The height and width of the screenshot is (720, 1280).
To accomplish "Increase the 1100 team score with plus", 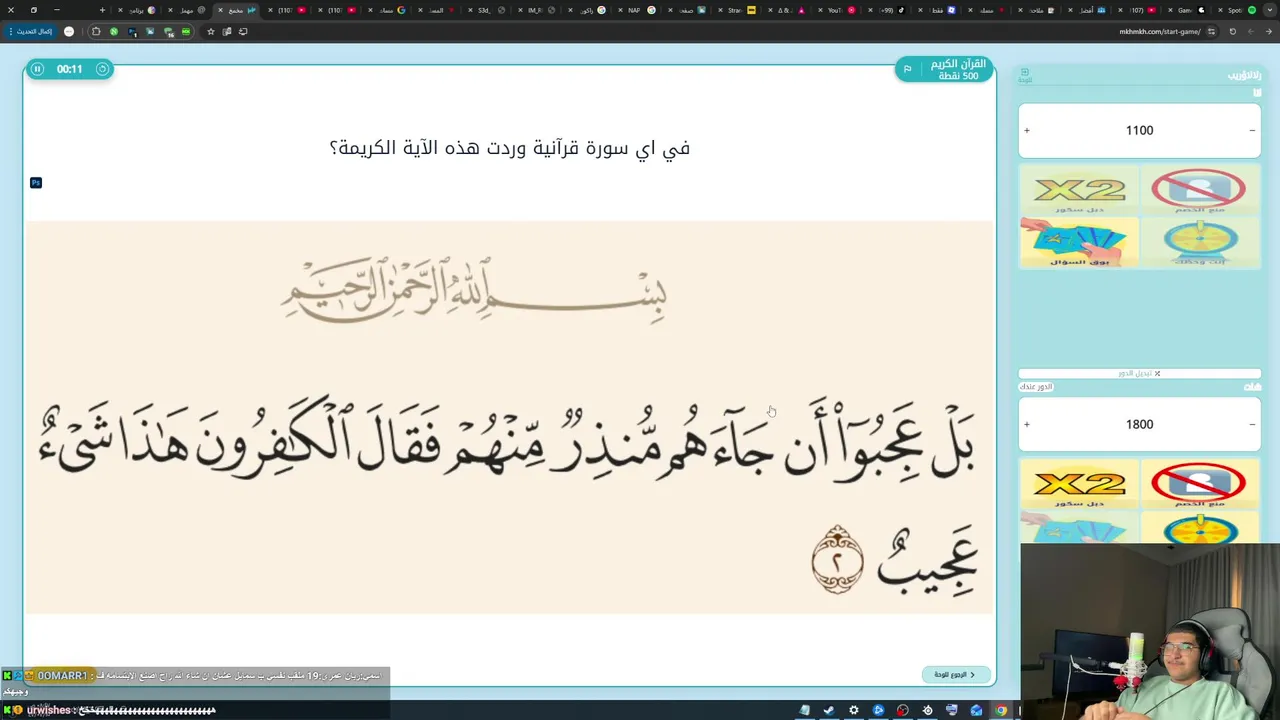I will point(1027,130).
